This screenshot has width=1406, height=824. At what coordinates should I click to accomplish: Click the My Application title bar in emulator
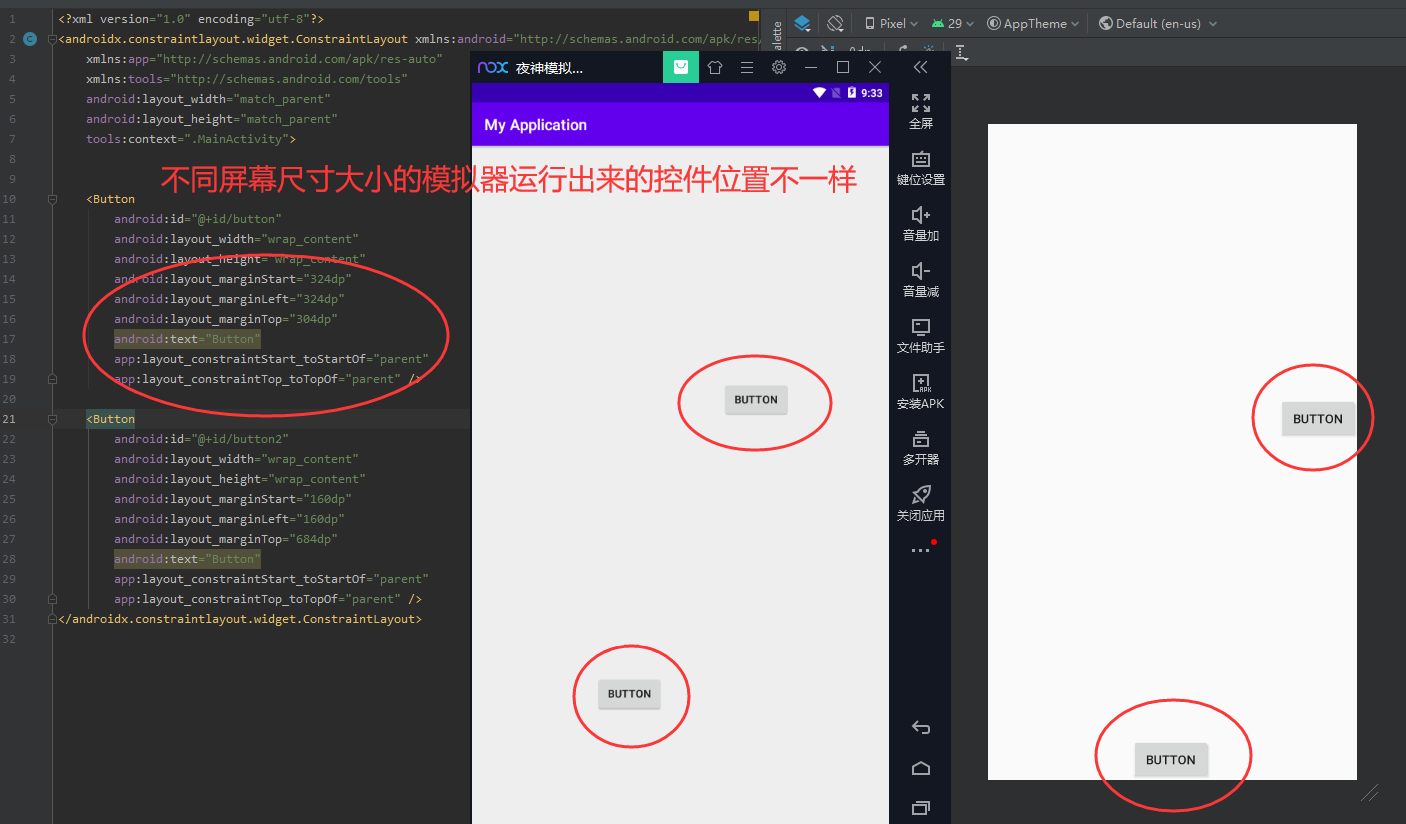tap(680, 125)
